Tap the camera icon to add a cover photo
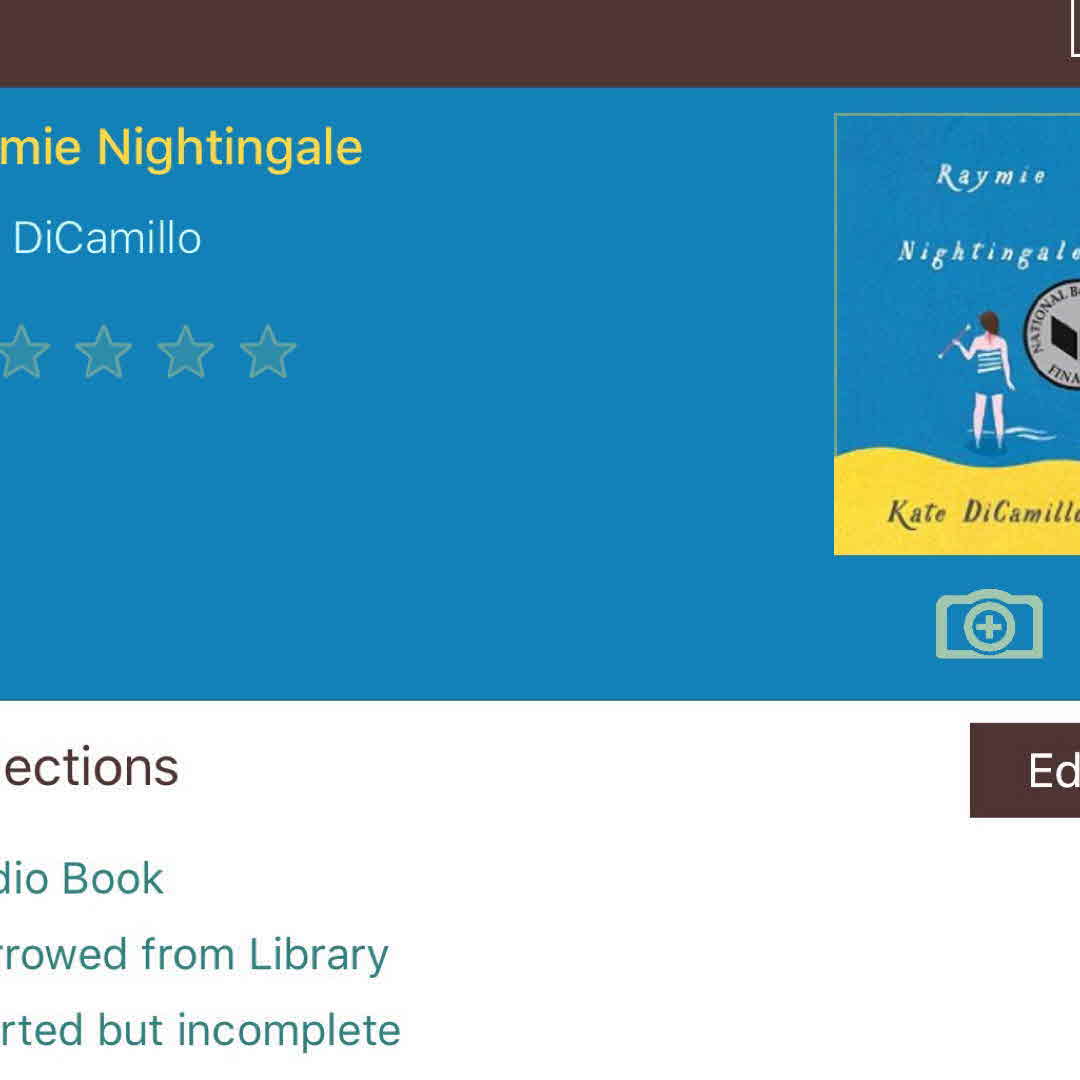Viewport: 1080px width, 1080px height. click(989, 625)
